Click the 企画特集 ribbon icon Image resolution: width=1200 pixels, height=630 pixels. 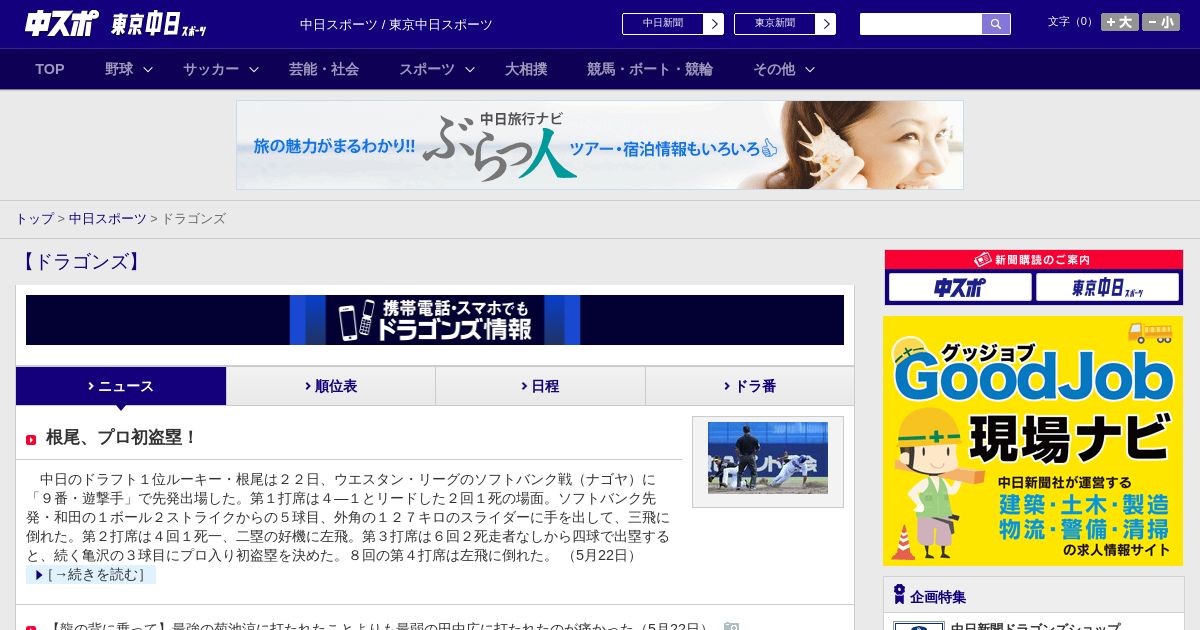[x=899, y=595]
